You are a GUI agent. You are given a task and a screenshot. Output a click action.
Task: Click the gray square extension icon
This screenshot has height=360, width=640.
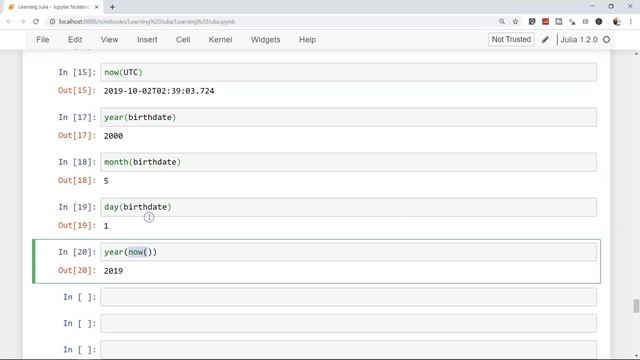click(559, 22)
